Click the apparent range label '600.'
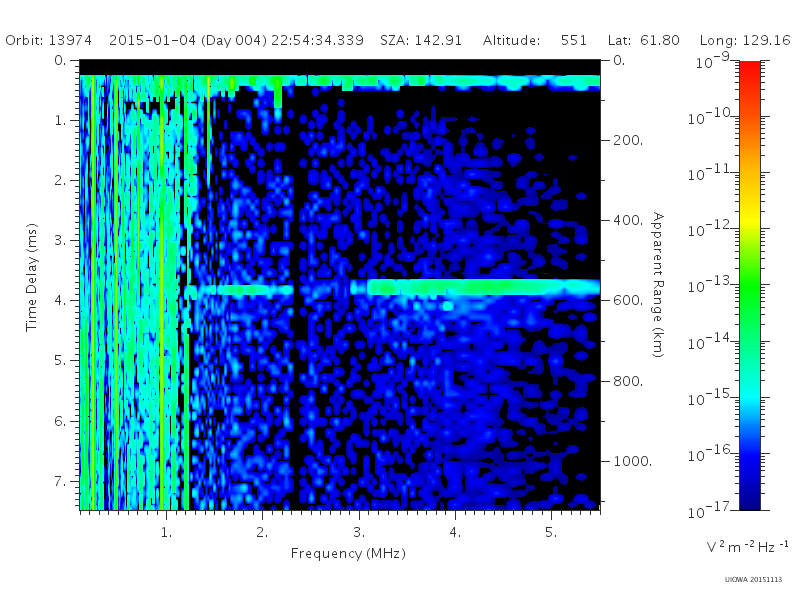800x600 pixels. point(628,301)
